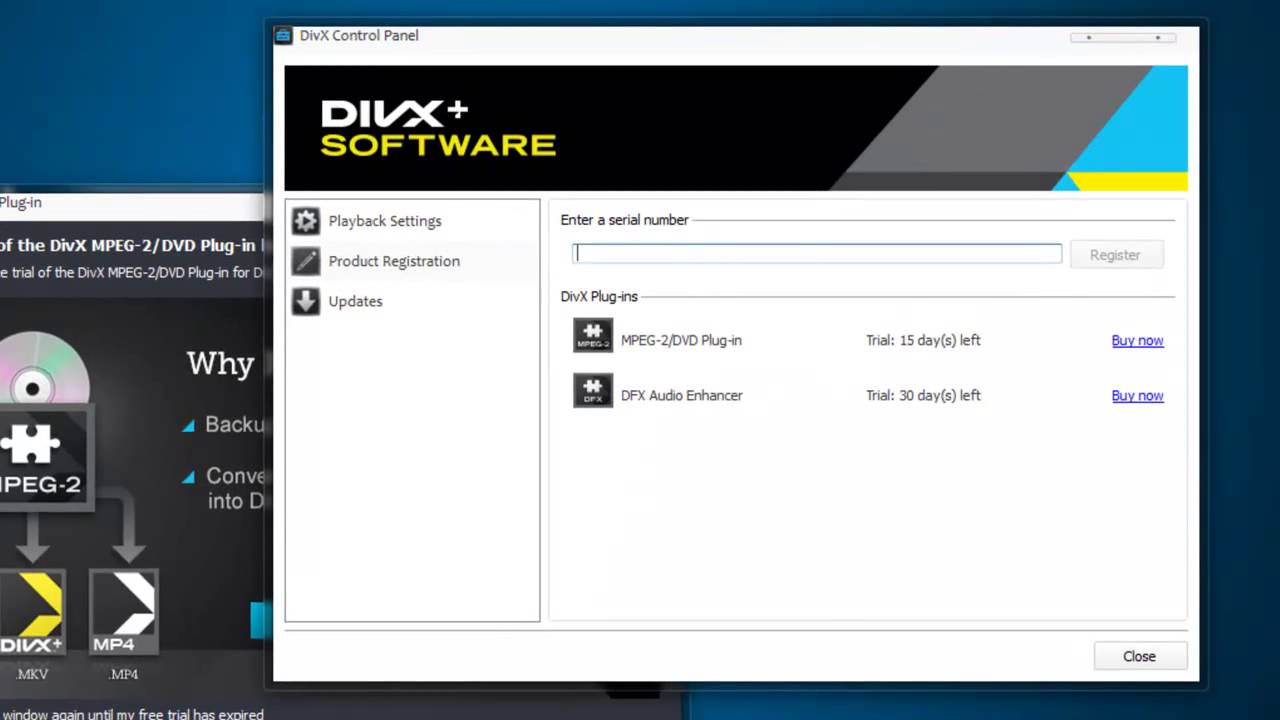This screenshot has width=1280, height=720.
Task: Click the DFX Audio Enhancer puzzle icon
Action: [x=593, y=390]
